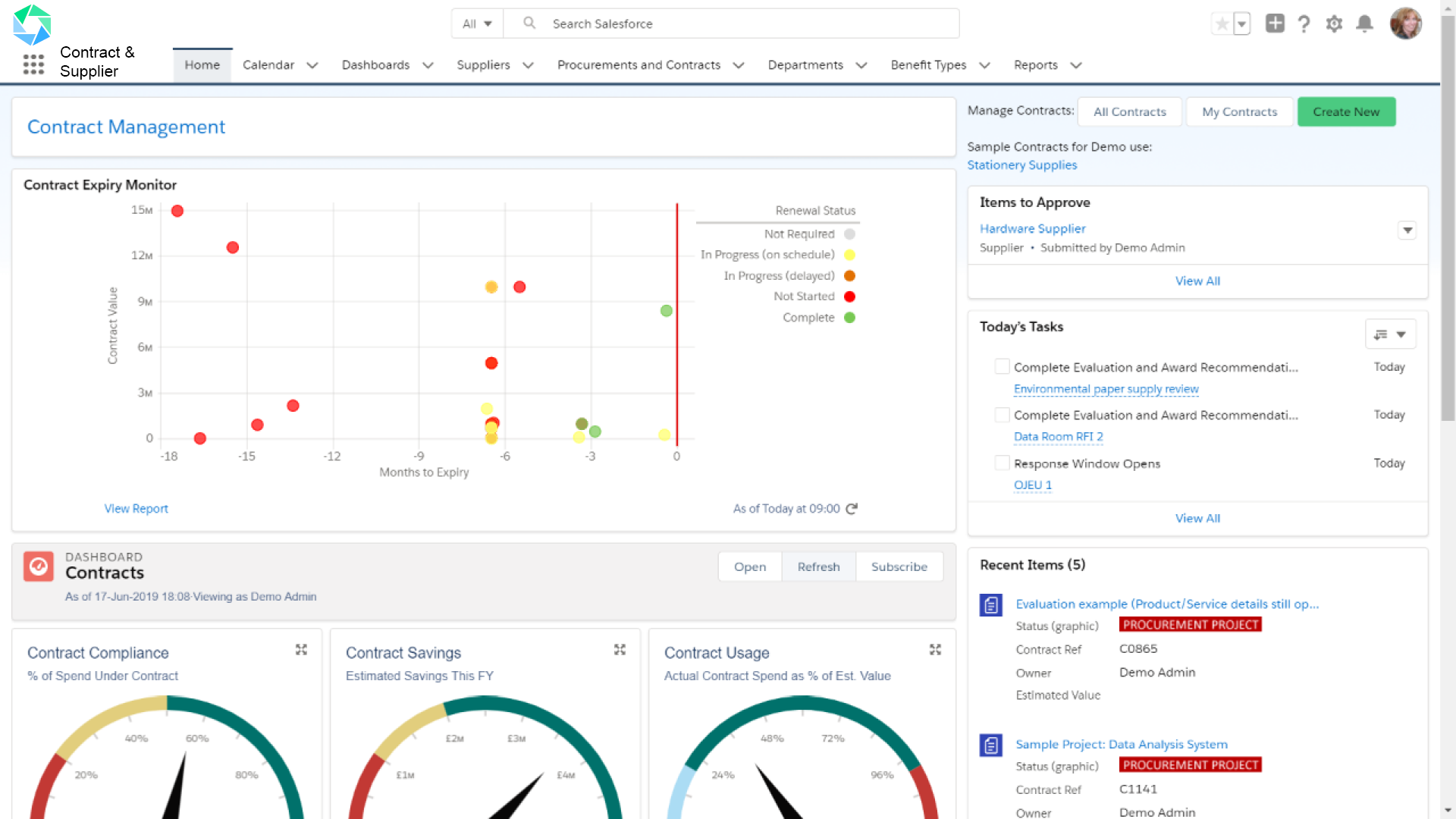Open the global actions plus icon
1456x819 pixels.
1275,24
